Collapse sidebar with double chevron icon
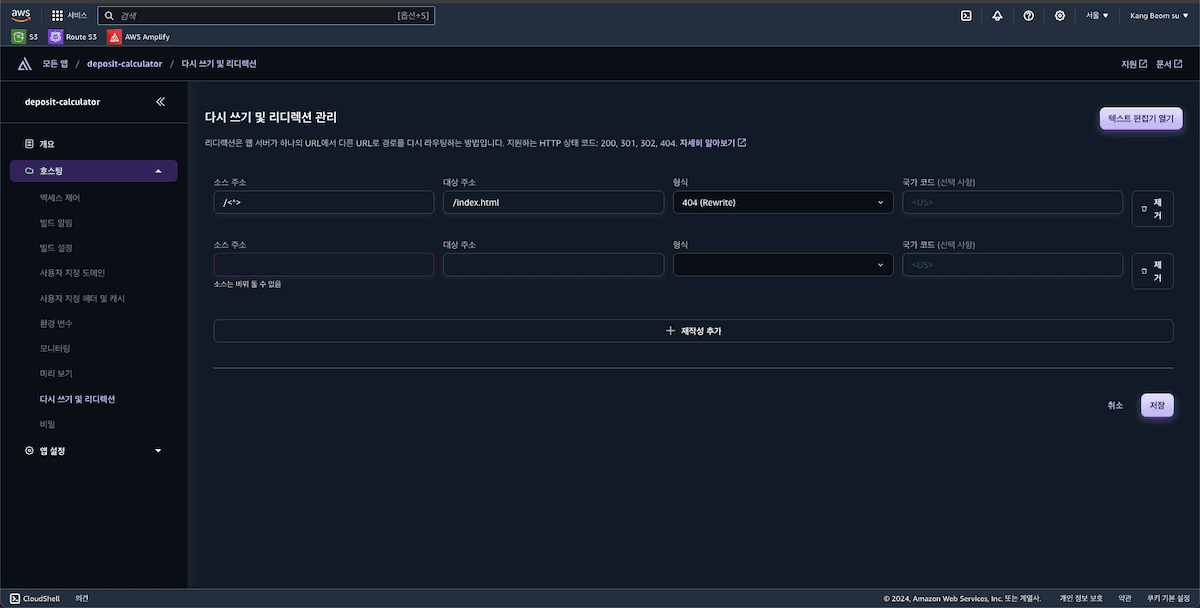This screenshot has width=1200, height=608. click(x=161, y=102)
